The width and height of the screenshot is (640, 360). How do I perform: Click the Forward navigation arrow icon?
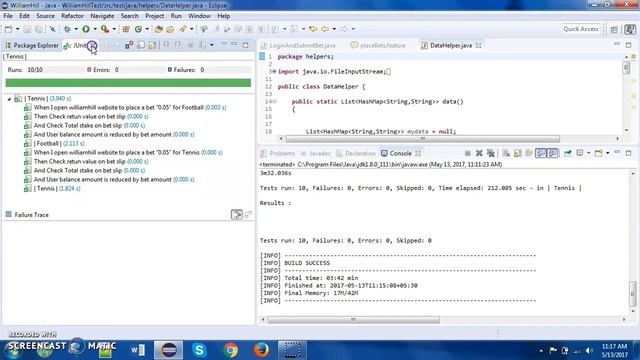click(344, 29)
